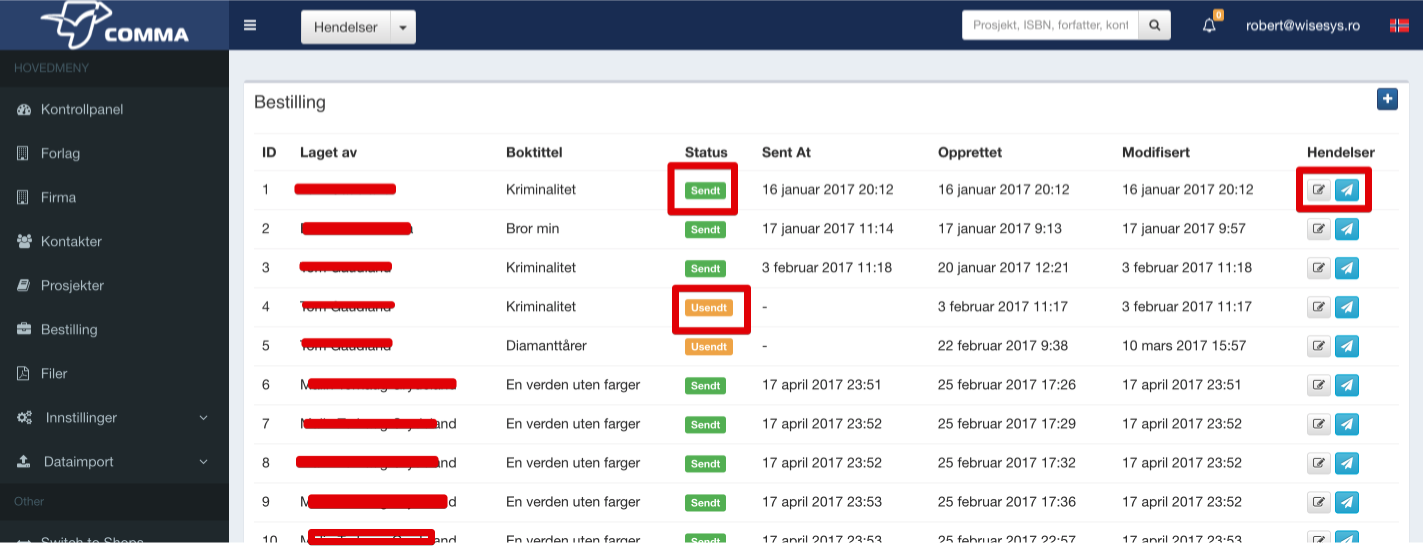Open the notifications bell

click(x=1210, y=26)
